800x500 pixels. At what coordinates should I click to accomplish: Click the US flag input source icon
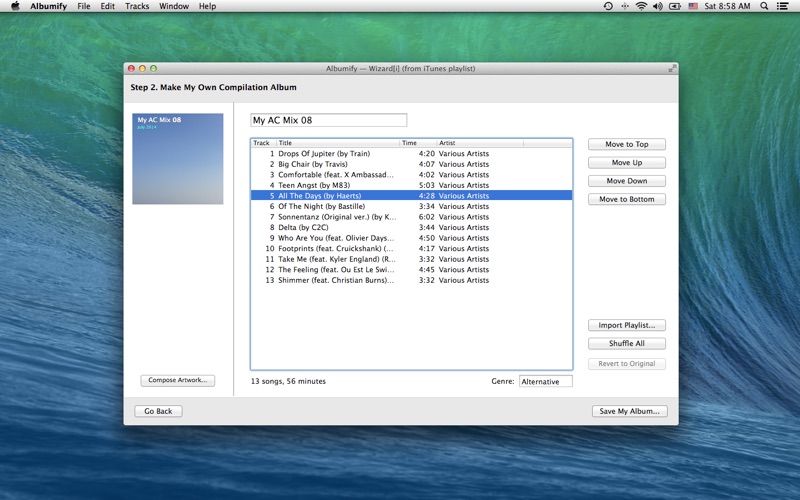tap(693, 6)
